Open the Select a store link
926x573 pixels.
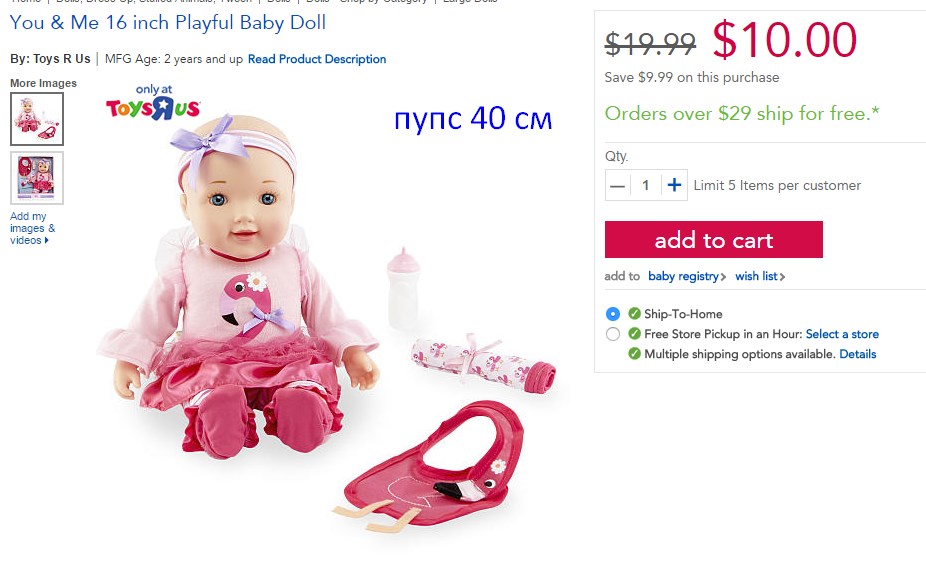pyautogui.click(x=842, y=334)
